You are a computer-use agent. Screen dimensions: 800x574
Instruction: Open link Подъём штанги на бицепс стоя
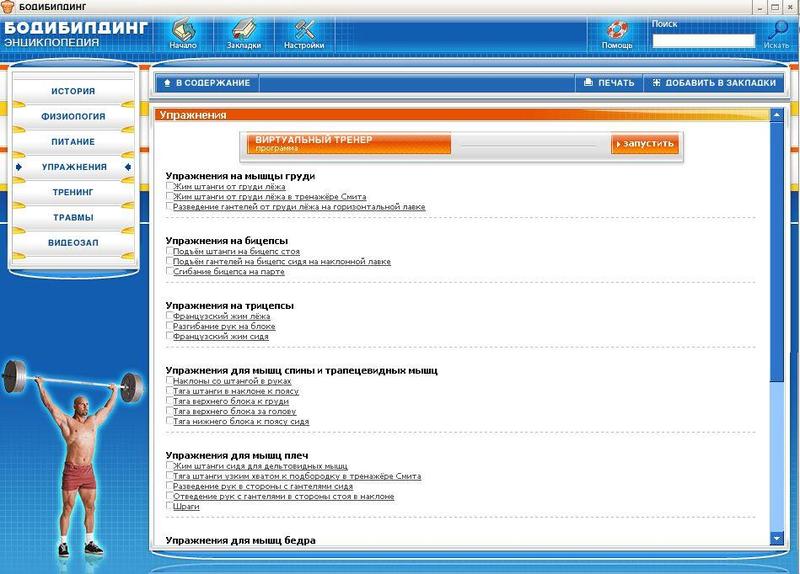(236, 252)
